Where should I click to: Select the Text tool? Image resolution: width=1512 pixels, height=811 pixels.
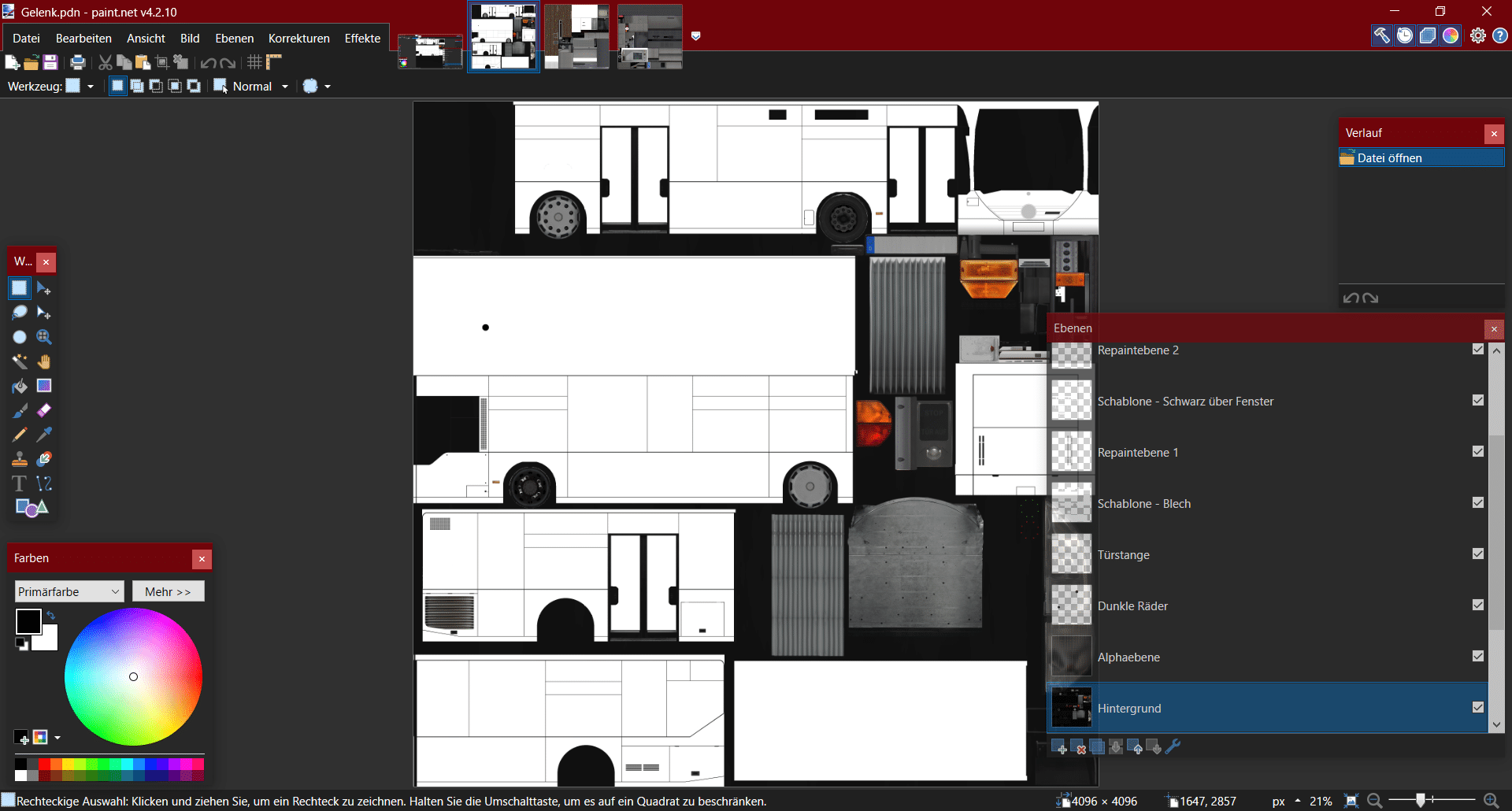(x=20, y=483)
